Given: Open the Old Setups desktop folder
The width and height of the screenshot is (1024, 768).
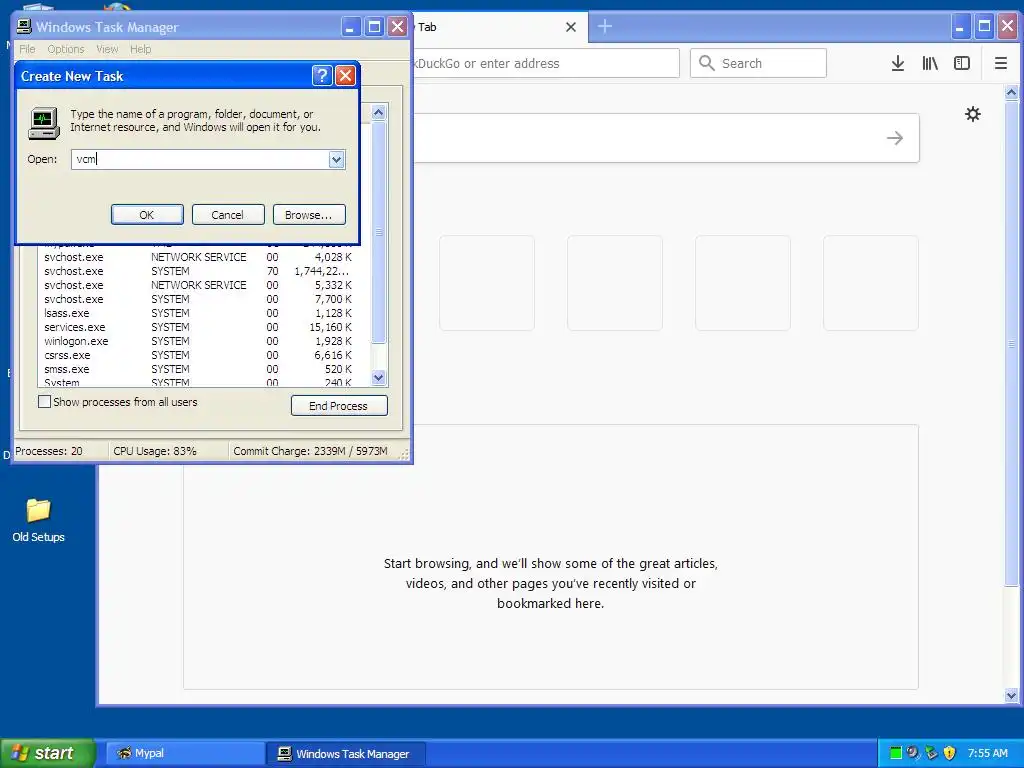Looking at the screenshot, I should coord(39,520).
